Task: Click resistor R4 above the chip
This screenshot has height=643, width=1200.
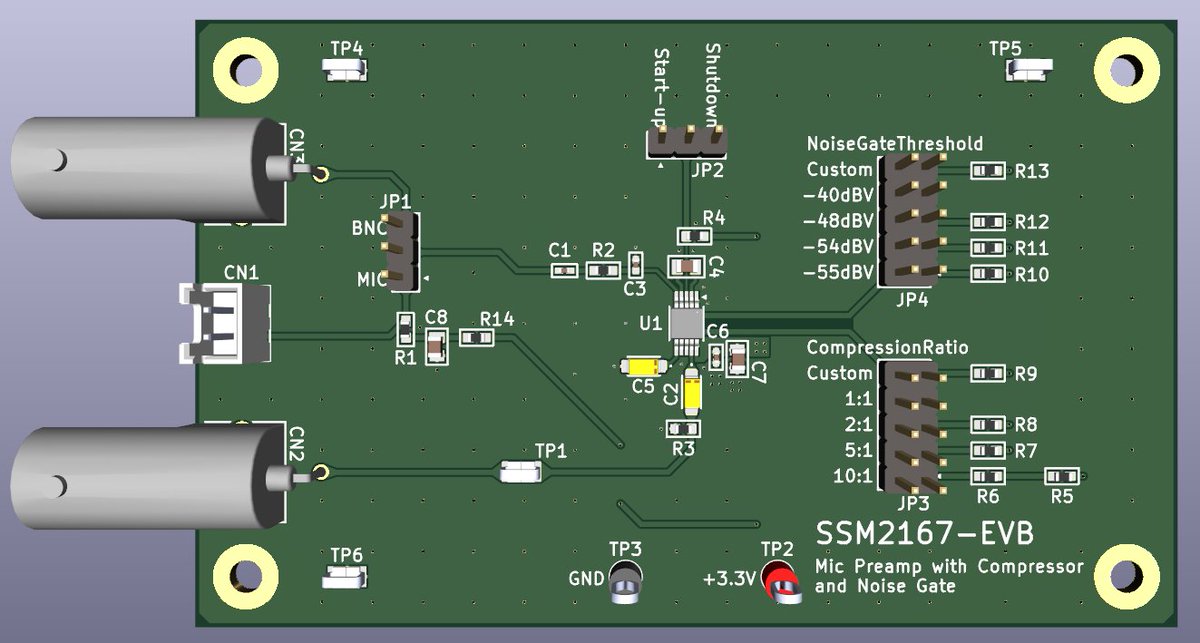Action: click(695, 235)
